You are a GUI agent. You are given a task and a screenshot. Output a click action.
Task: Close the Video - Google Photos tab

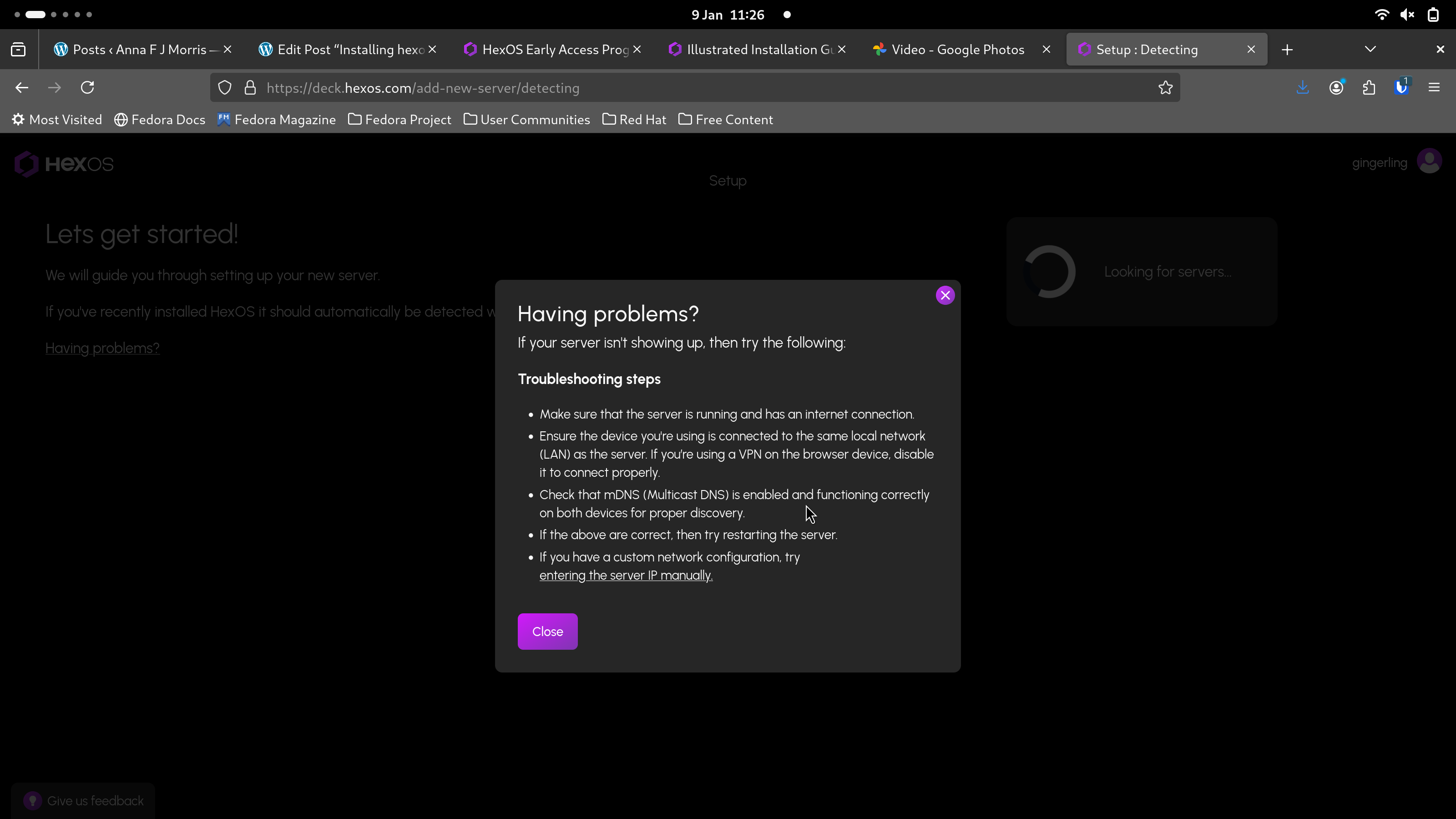(1046, 50)
